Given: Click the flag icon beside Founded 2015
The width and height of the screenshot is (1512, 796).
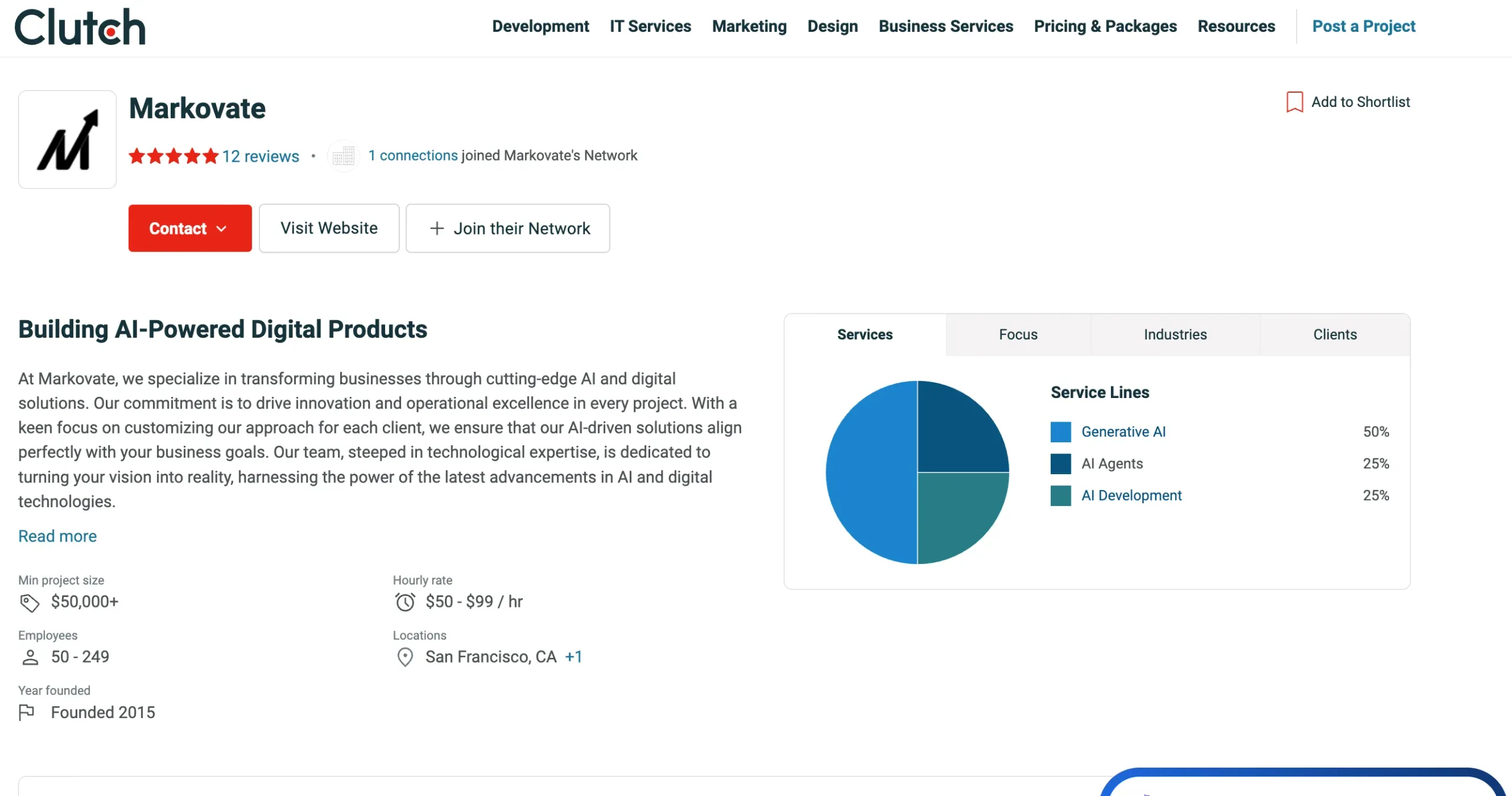Looking at the screenshot, I should [x=28, y=713].
